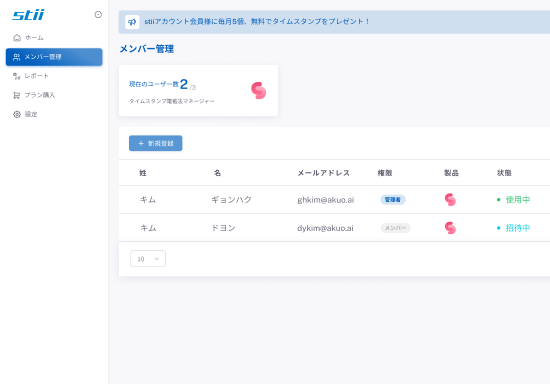Click product icon in dykim row

click(x=450, y=228)
